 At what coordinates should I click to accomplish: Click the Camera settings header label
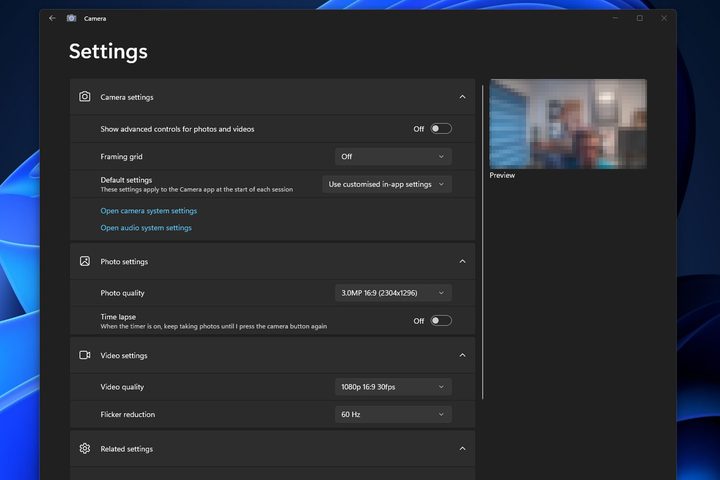point(127,97)
